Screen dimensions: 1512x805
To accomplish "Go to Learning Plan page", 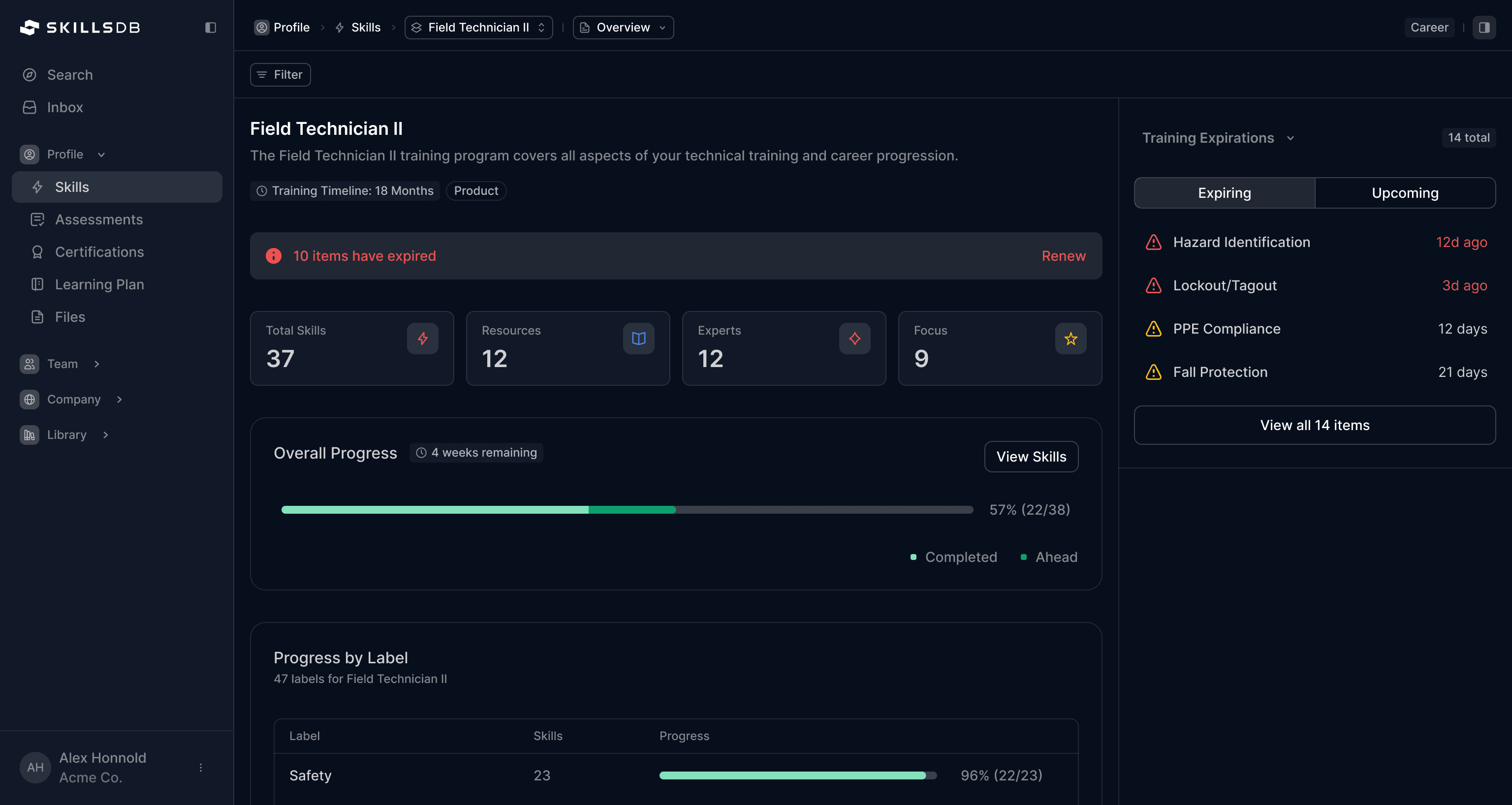I will [x=99, y=284].
